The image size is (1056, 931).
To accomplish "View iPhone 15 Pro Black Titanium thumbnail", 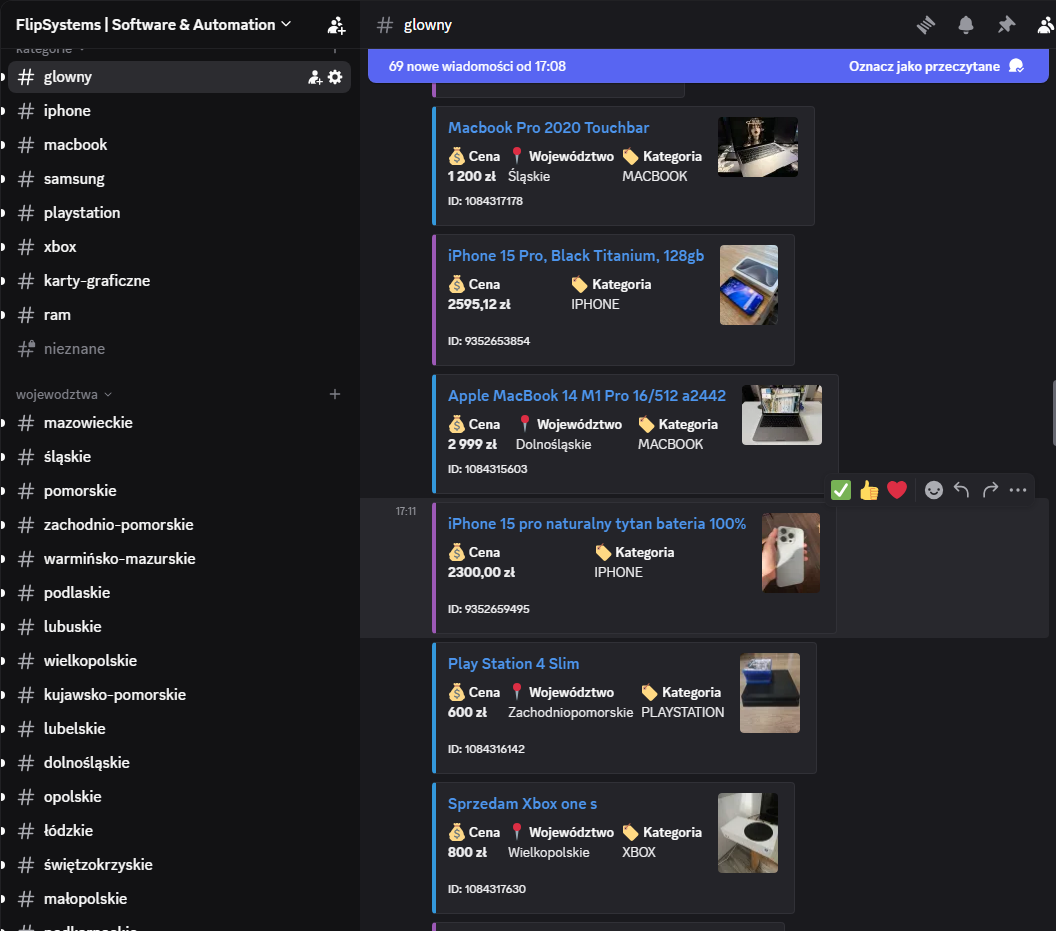I will coord(749,285).
